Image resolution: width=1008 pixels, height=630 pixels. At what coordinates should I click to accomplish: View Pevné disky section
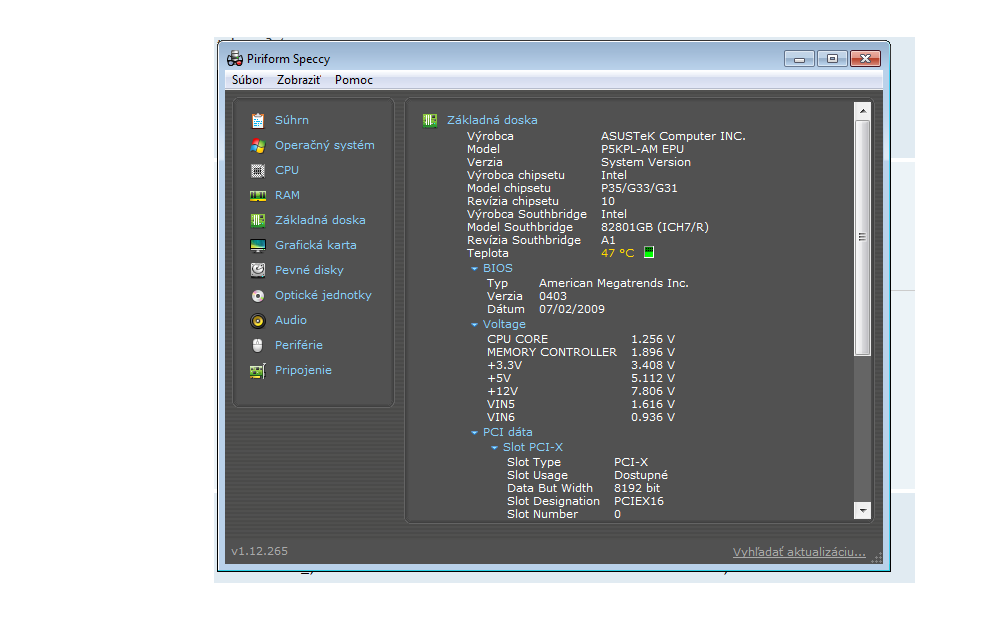pos(309,270)
